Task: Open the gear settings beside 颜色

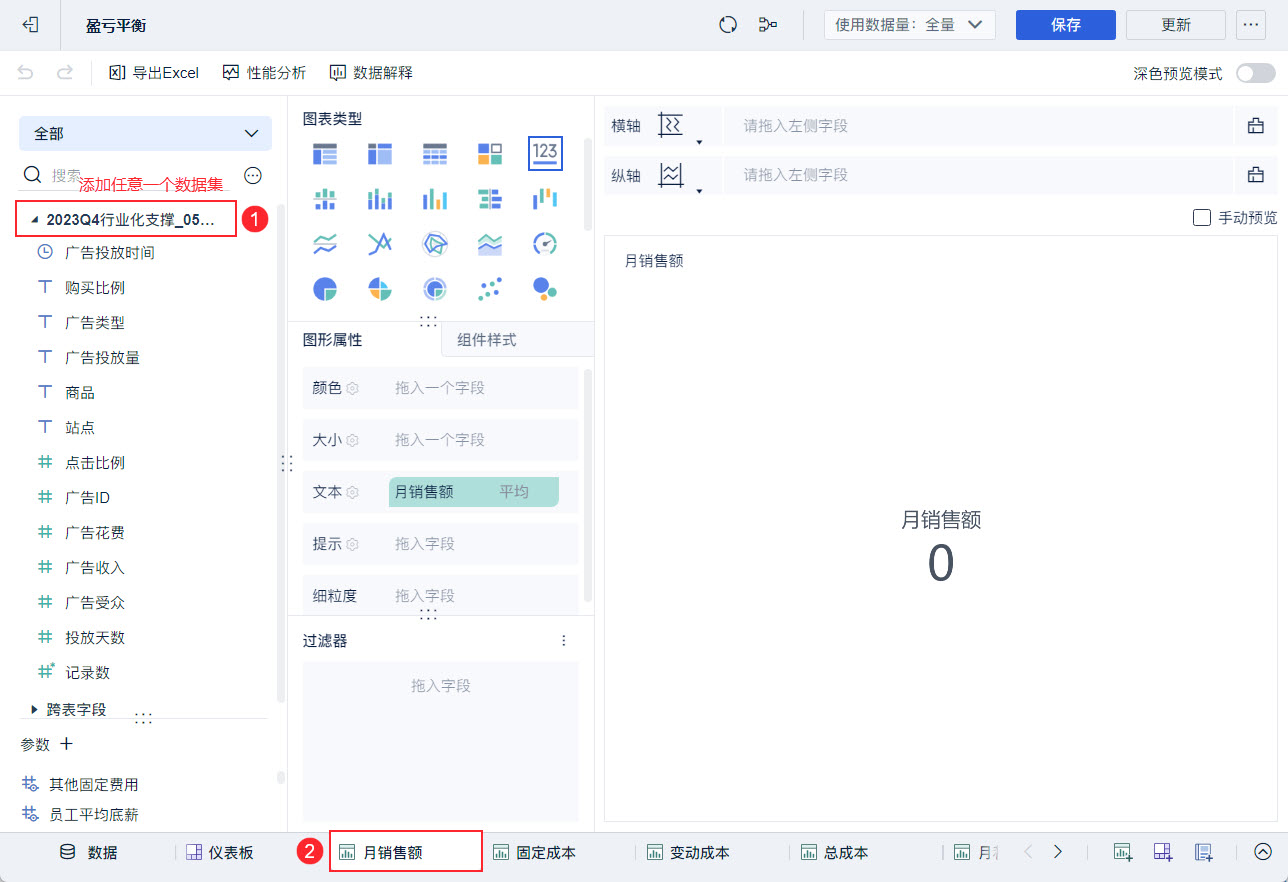Action: (x=352, y=388)
